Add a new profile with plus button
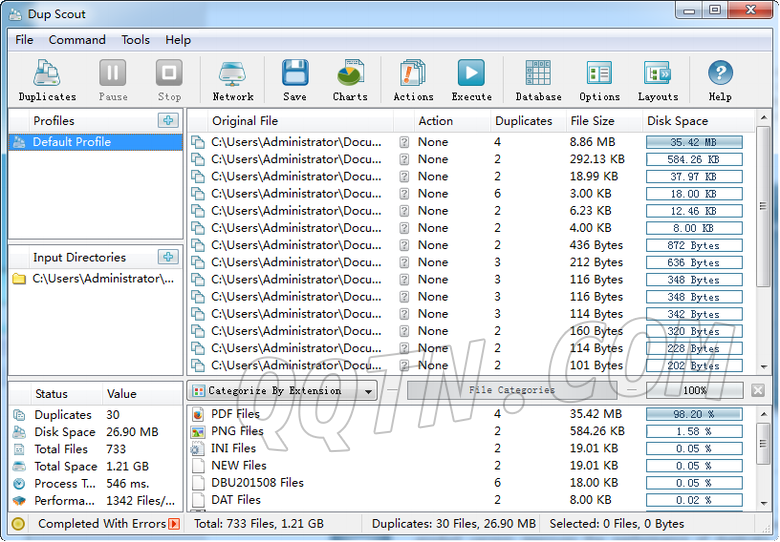 click(167, 121)
